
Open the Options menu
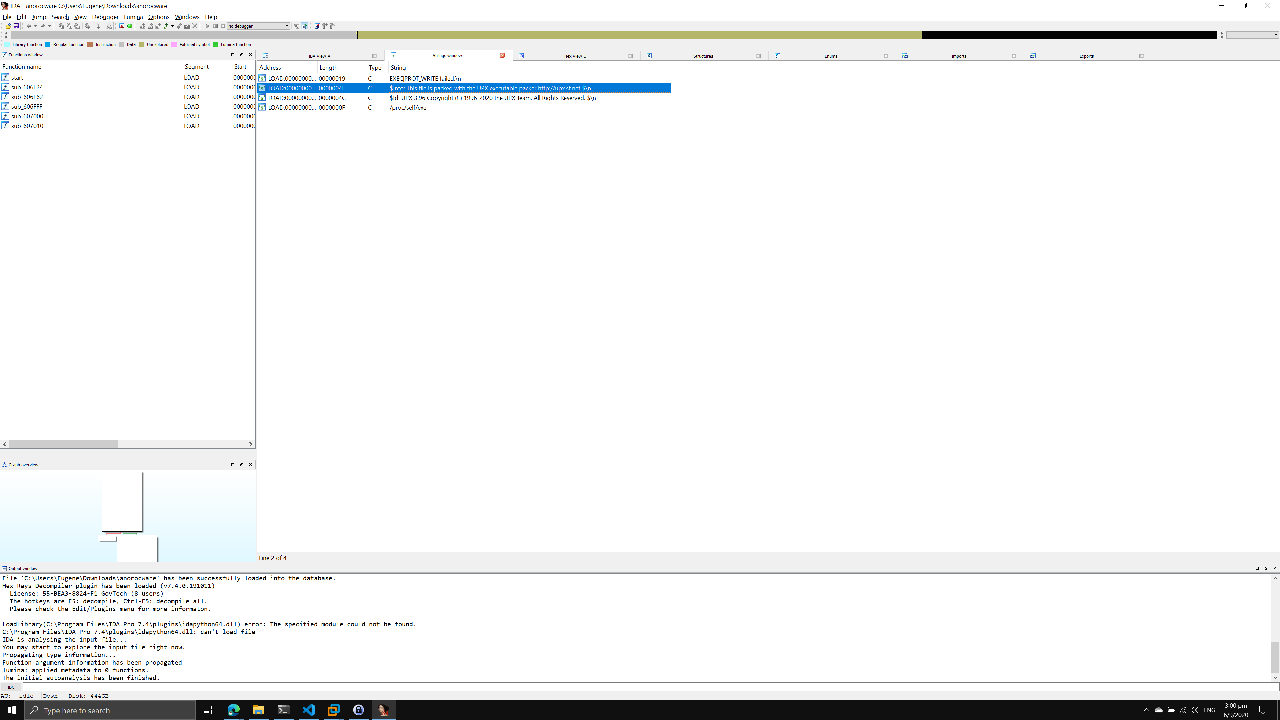[156, 16]
